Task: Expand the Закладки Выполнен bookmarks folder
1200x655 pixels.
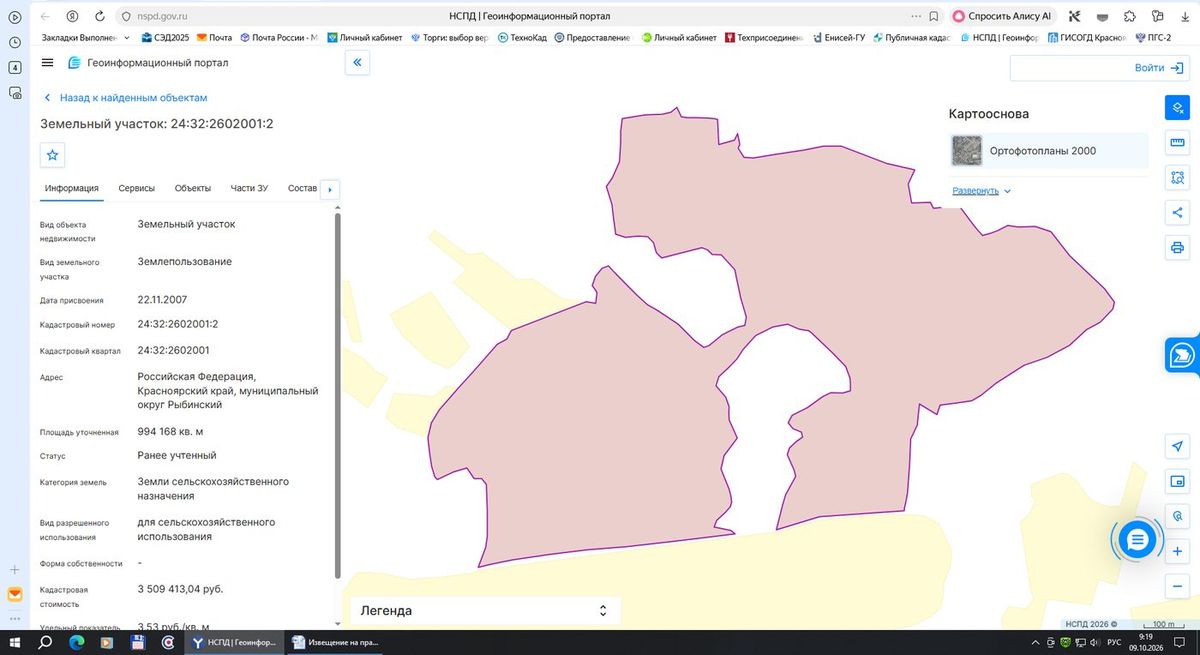Action: pyautogui.click(x=86, y=38)
